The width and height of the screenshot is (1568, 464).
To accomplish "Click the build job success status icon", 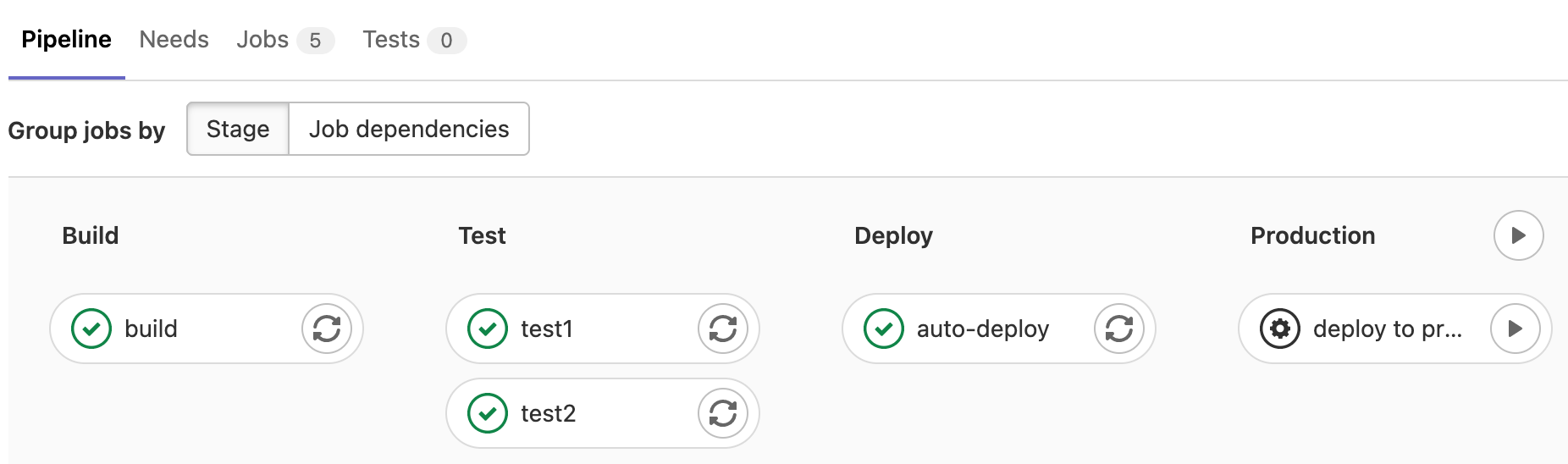I will pos(91,329).
